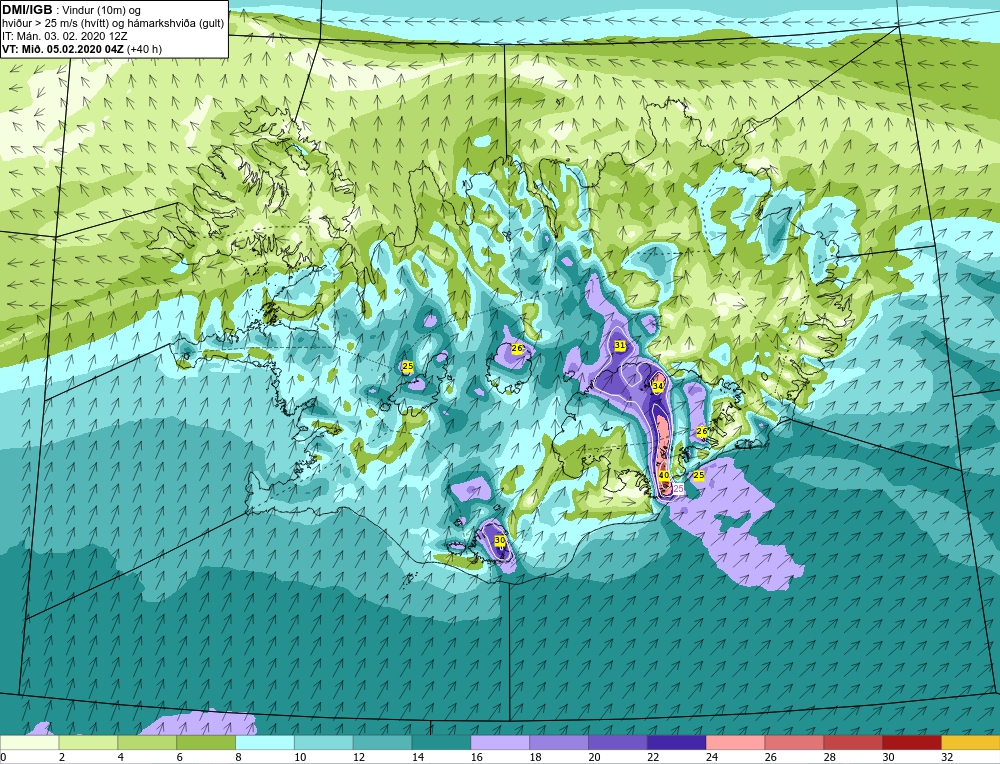This screenshot has height=764, width=1000.
Task: Click the '2' scale number
Action: (x=61, y=757)
